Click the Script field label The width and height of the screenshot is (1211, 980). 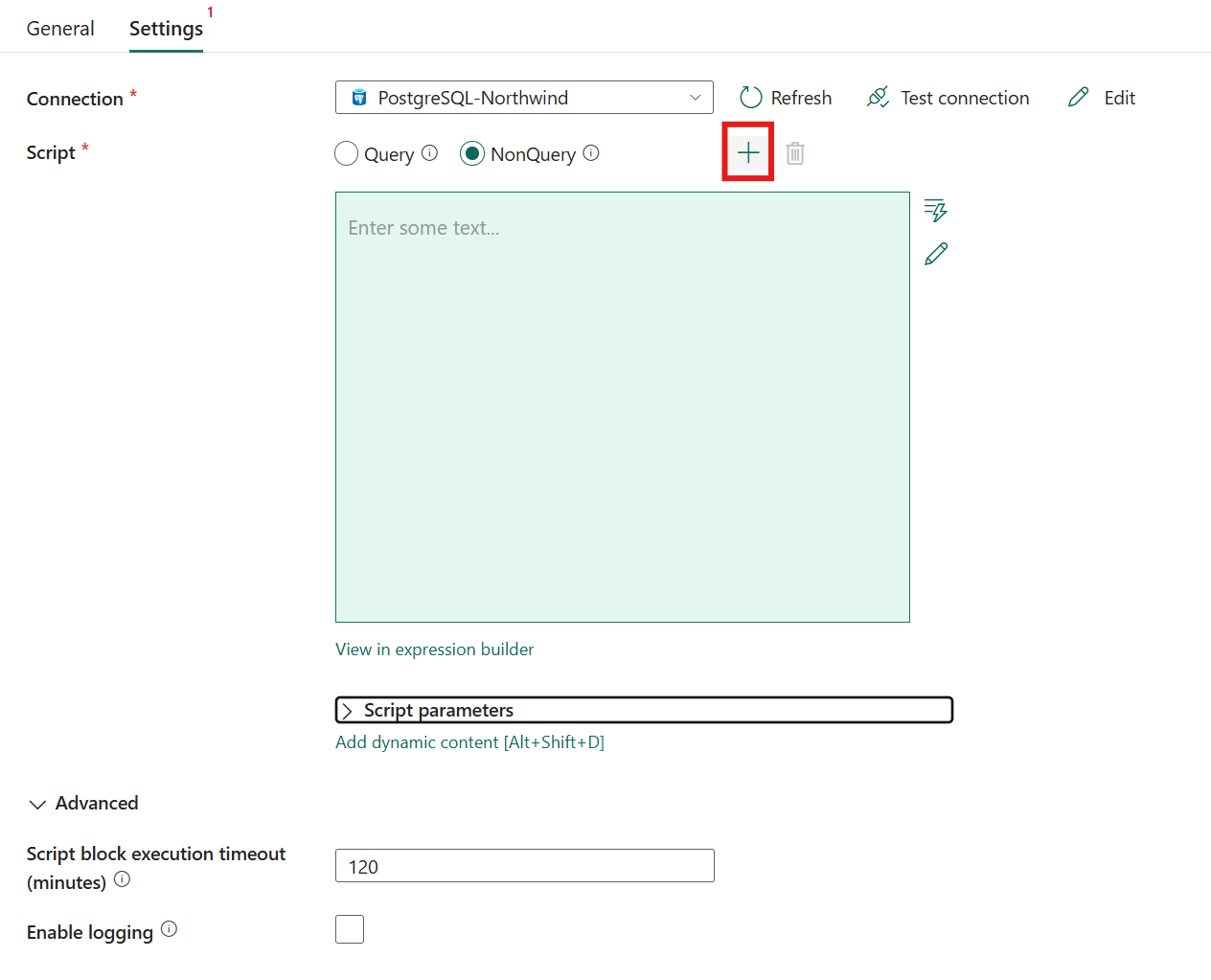51,153
